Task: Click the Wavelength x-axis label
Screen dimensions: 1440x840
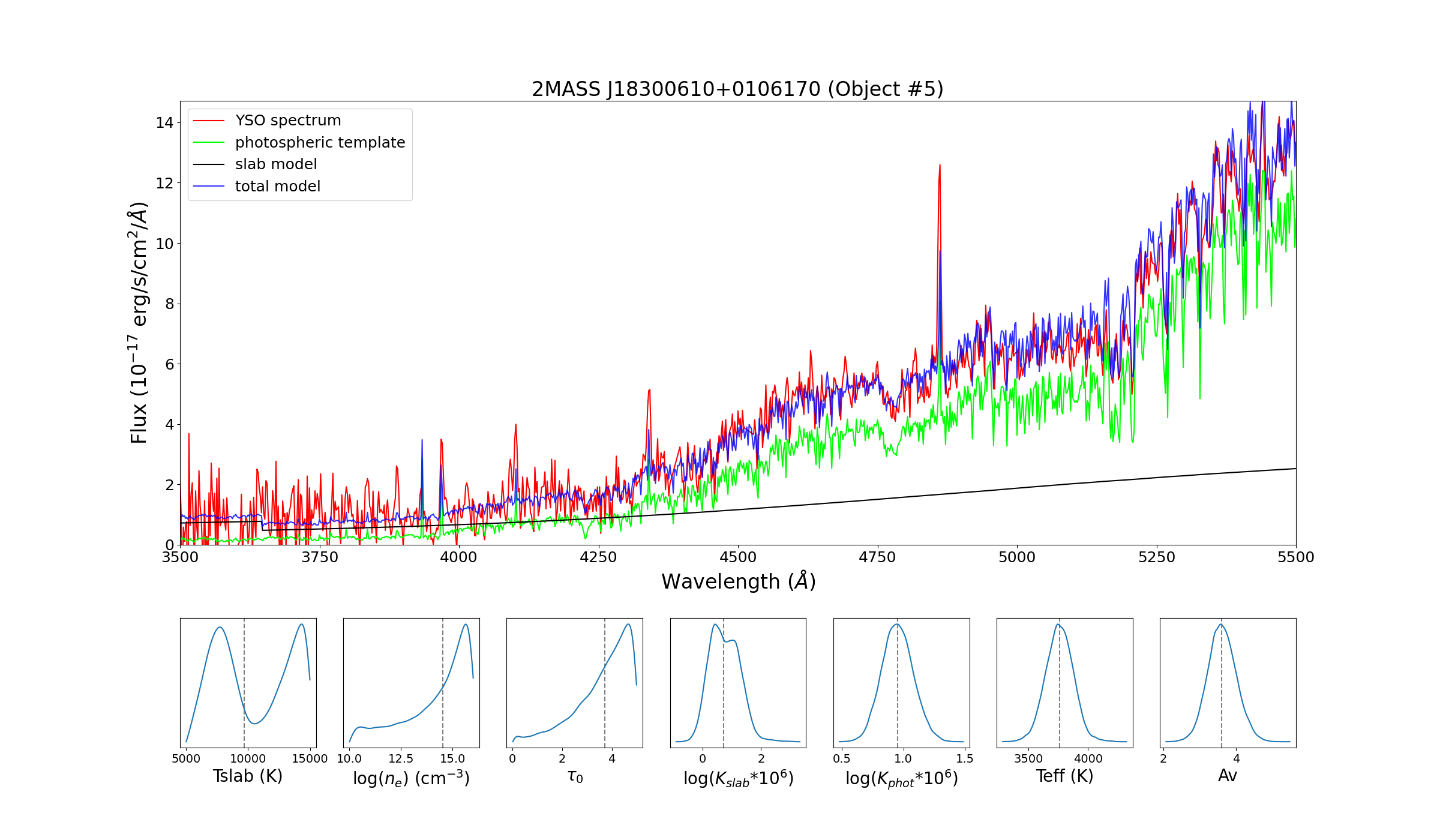Action: (x=738, y=581)
